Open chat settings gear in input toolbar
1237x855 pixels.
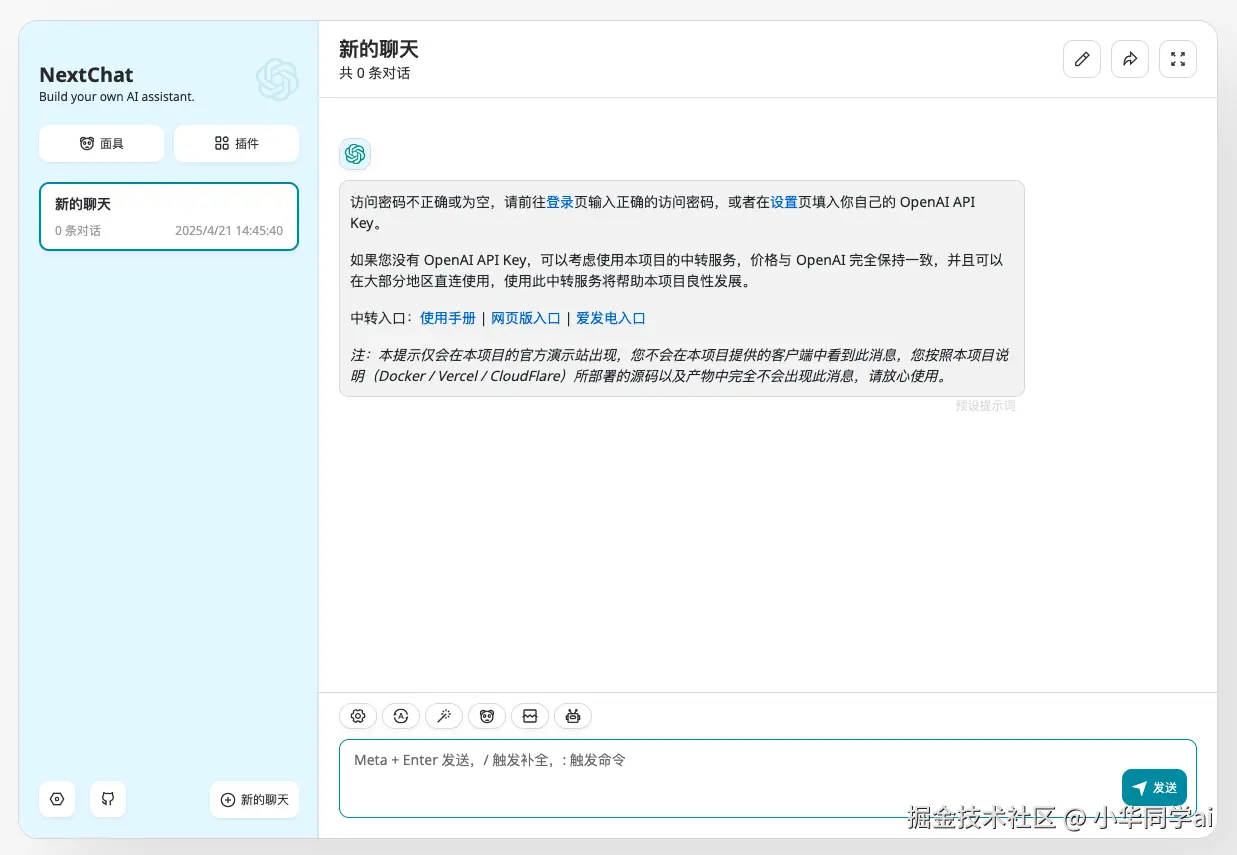point(358,716)
